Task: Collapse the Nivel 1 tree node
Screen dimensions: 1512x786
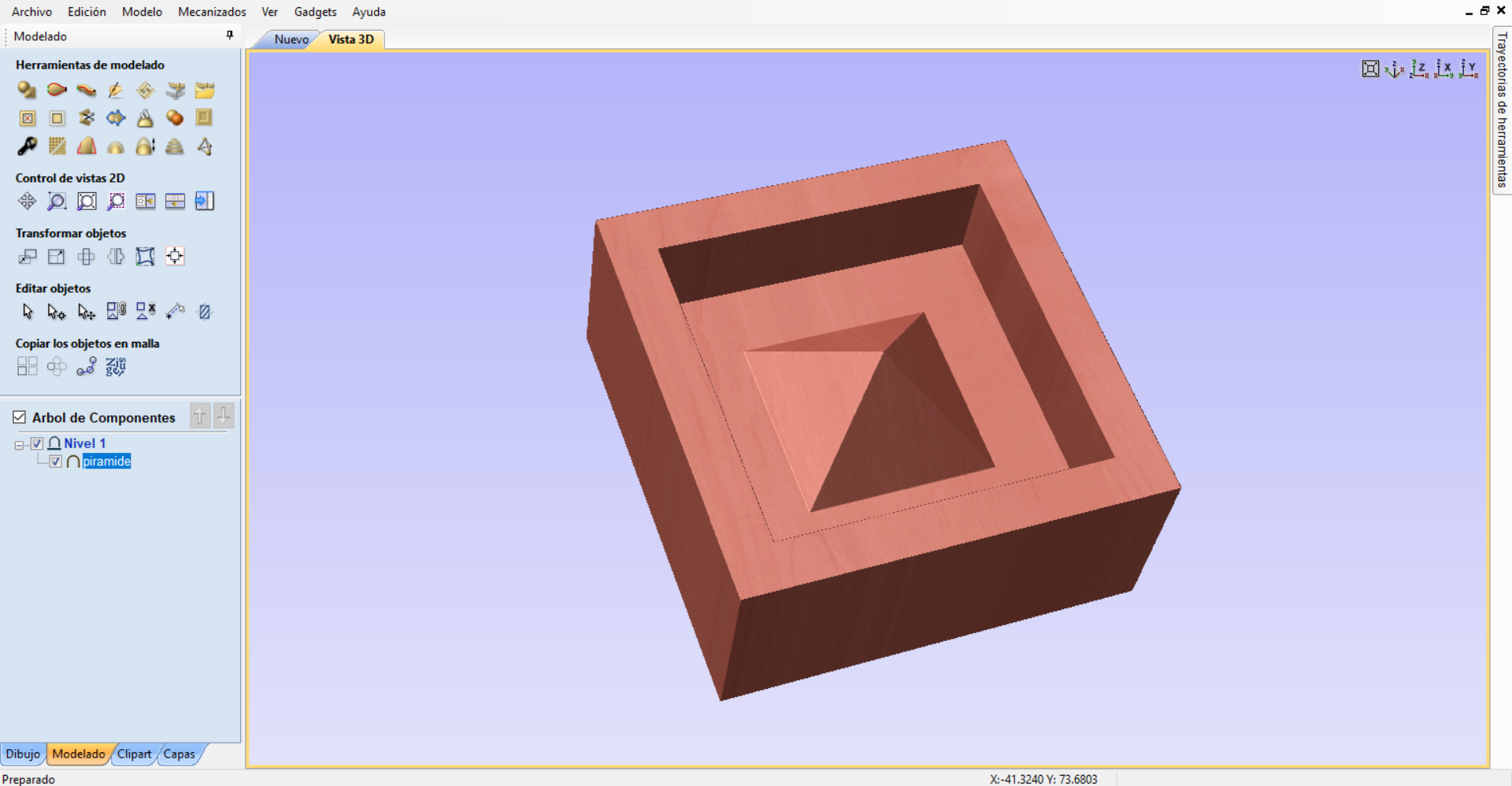Action: coord(19,445)
